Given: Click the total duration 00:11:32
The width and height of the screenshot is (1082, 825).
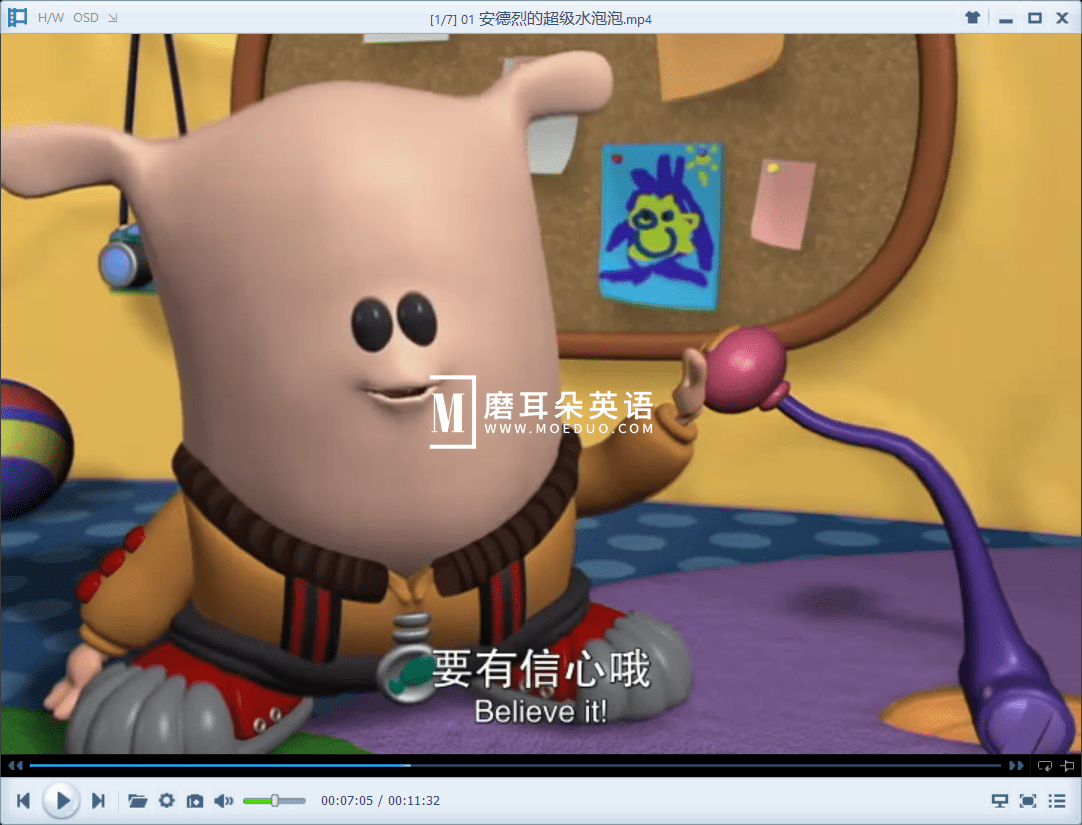Looking at the screenshot, I should 414,801.
